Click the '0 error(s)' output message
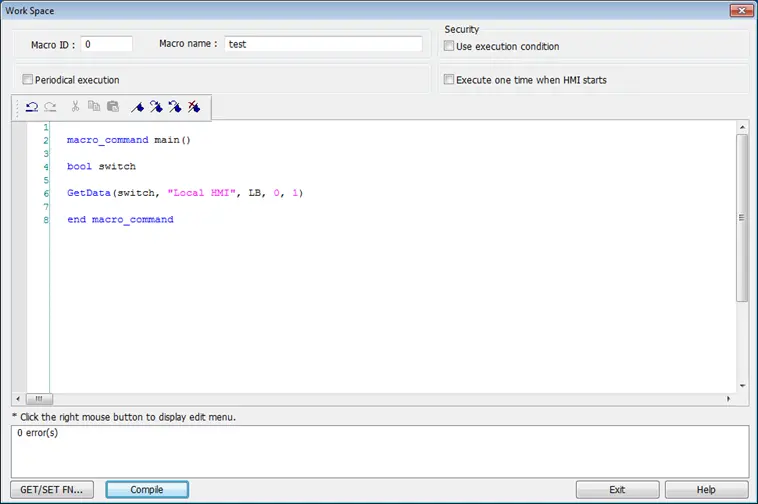 38,432
